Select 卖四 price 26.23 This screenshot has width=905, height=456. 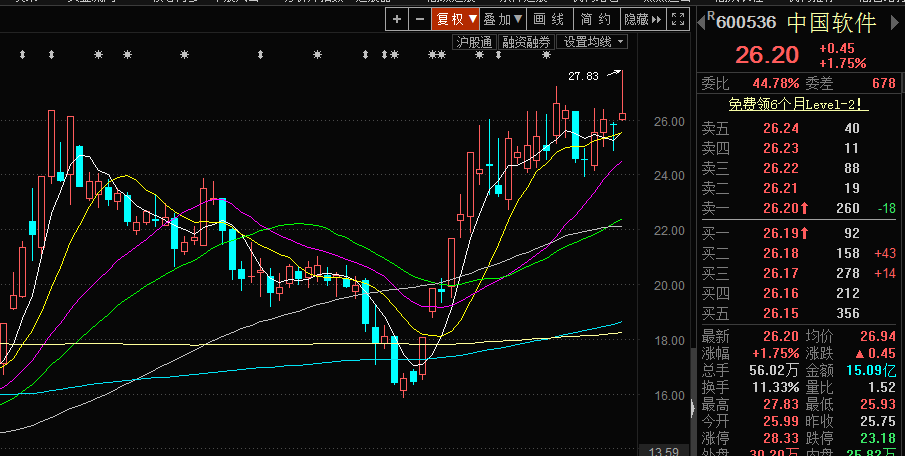(x=781, y=148)
